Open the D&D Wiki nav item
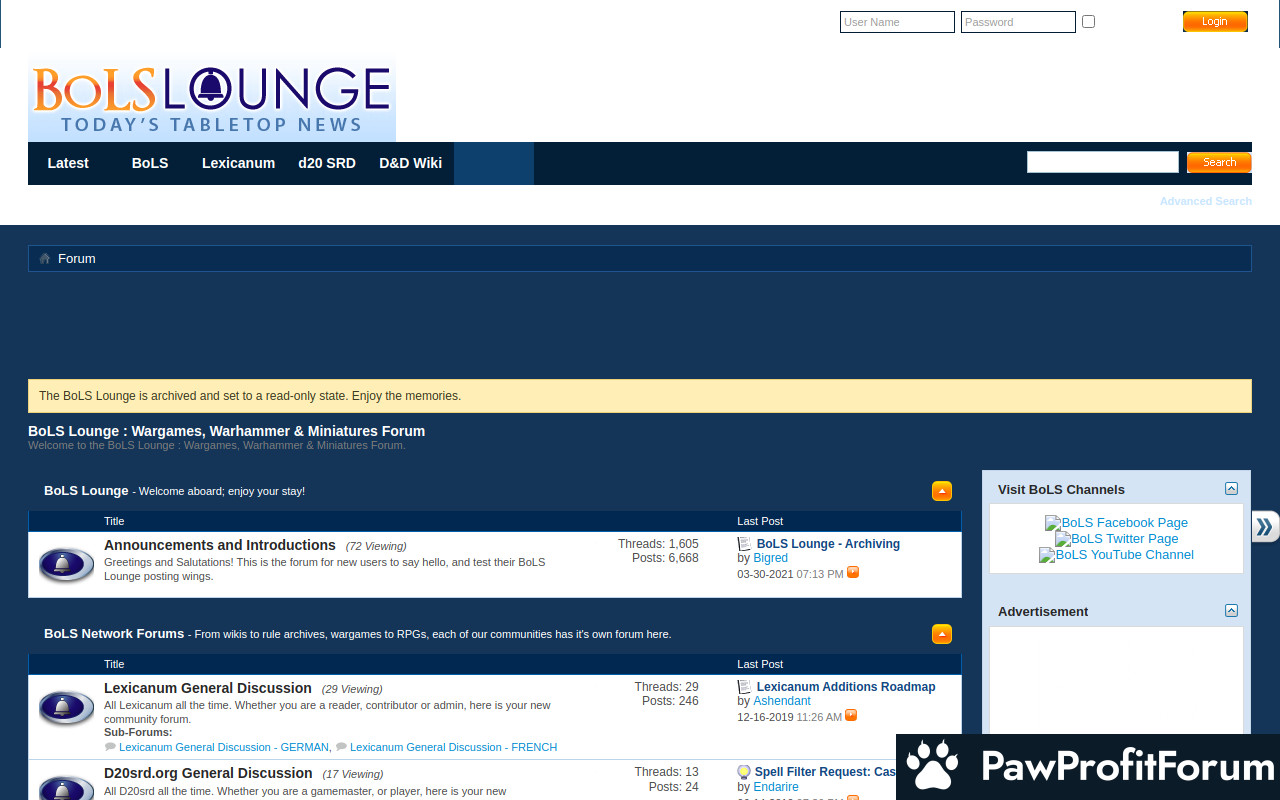This screenshot has height=800, width=1280. pos(410,163)
